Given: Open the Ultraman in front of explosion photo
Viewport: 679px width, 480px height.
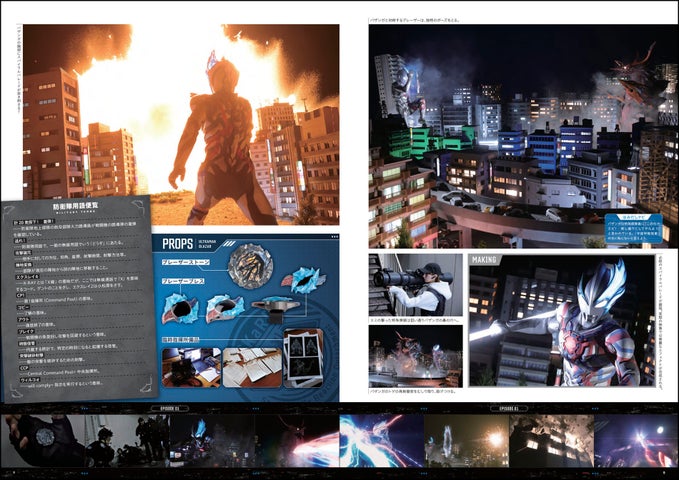Looking at the screenshot, I should (181, 124).
